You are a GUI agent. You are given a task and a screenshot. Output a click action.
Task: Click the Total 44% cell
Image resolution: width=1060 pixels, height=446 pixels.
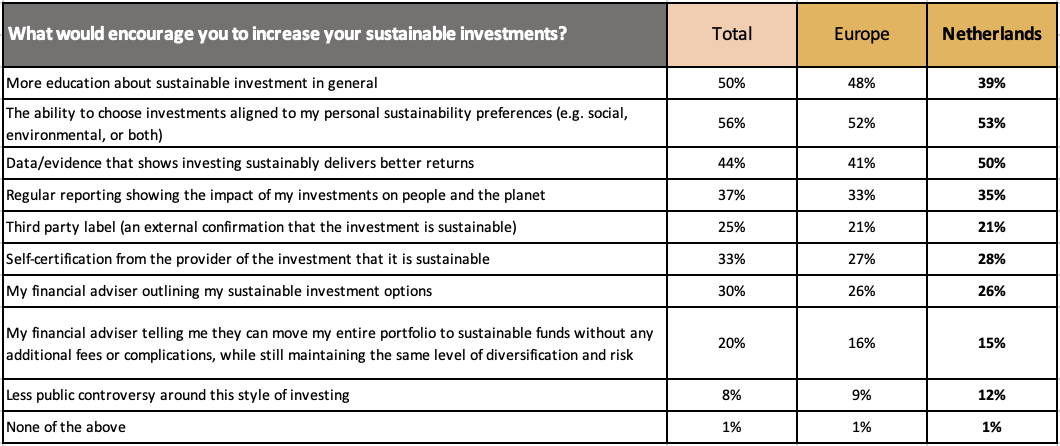(731, 163)
